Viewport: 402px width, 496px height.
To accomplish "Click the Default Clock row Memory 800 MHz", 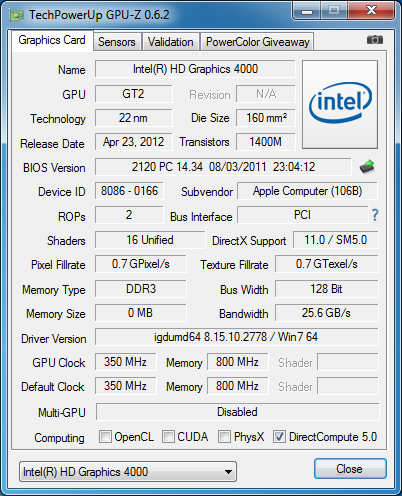I will pos(237,386).
